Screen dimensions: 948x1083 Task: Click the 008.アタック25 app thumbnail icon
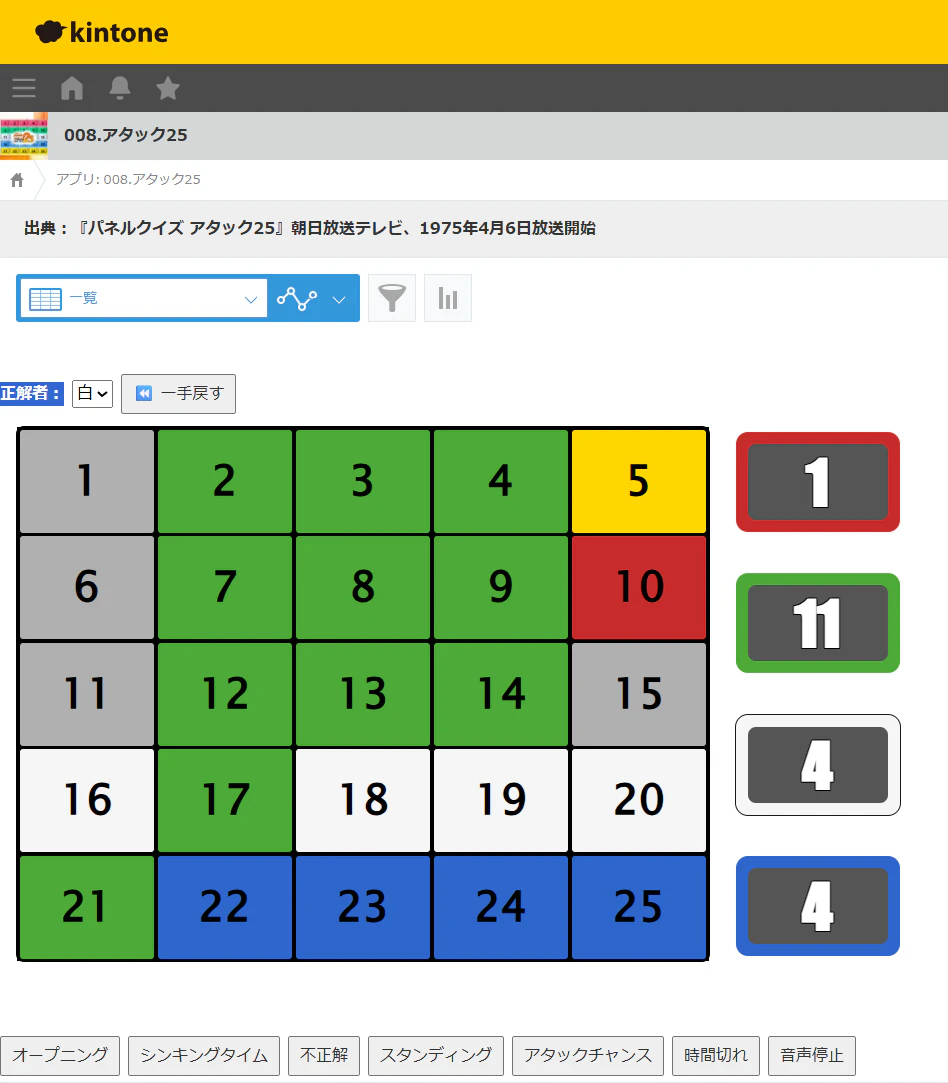click(x=24, y=135)
